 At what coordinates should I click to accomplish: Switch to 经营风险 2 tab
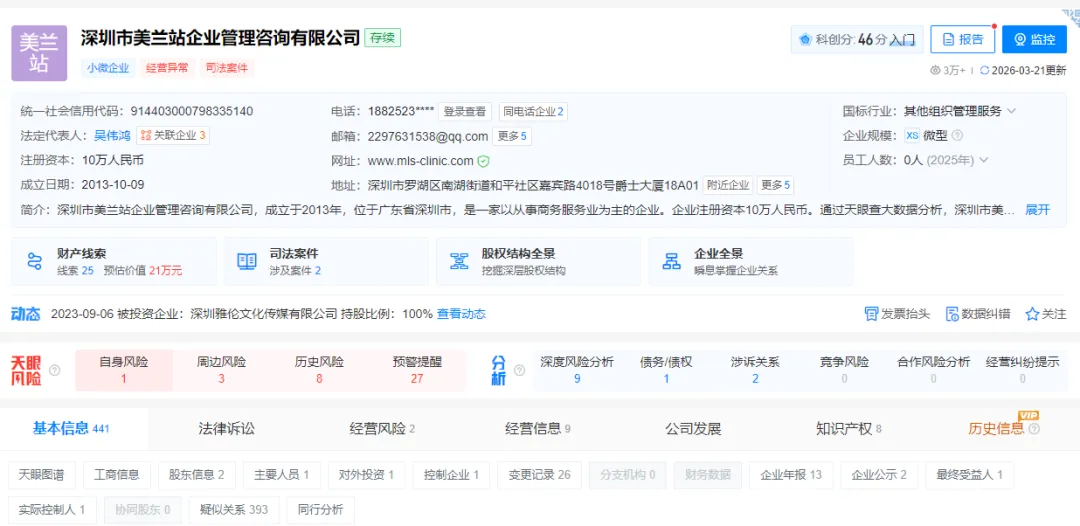382,428
